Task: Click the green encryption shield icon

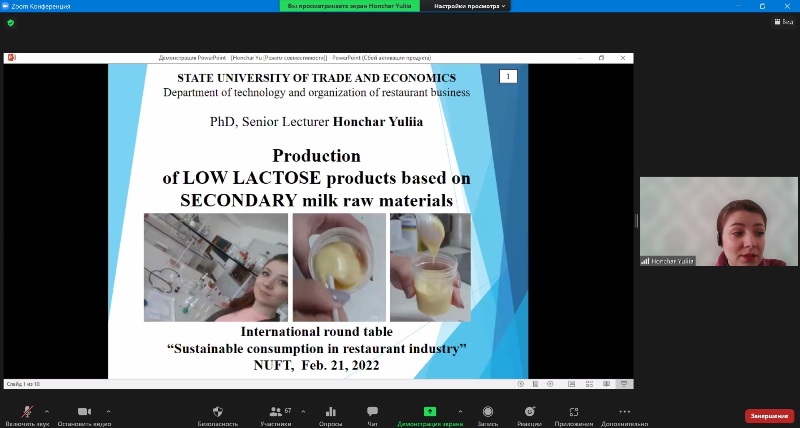Action: [x=11, y=23]
